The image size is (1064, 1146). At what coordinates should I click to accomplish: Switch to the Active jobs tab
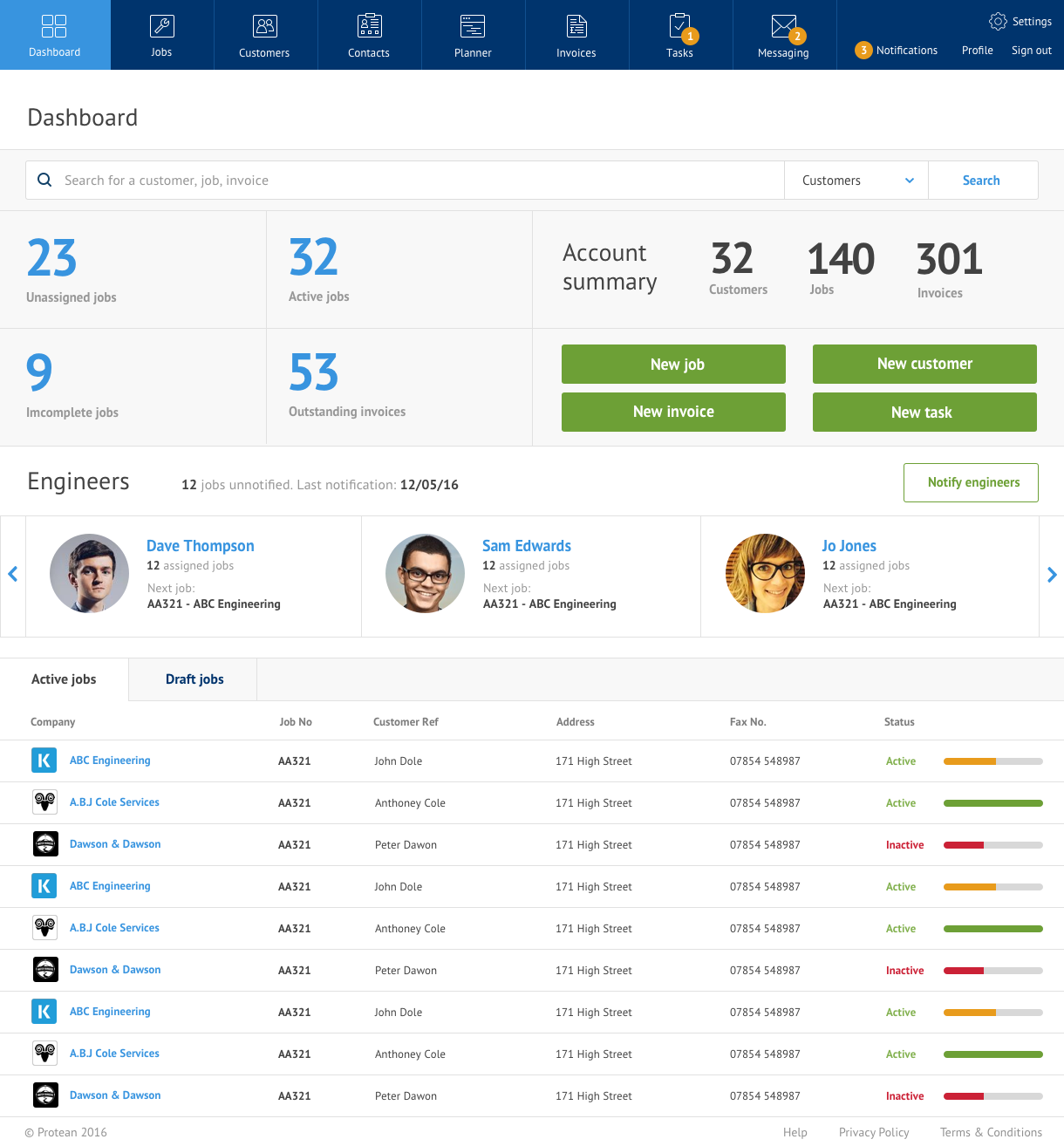point(65,679)
